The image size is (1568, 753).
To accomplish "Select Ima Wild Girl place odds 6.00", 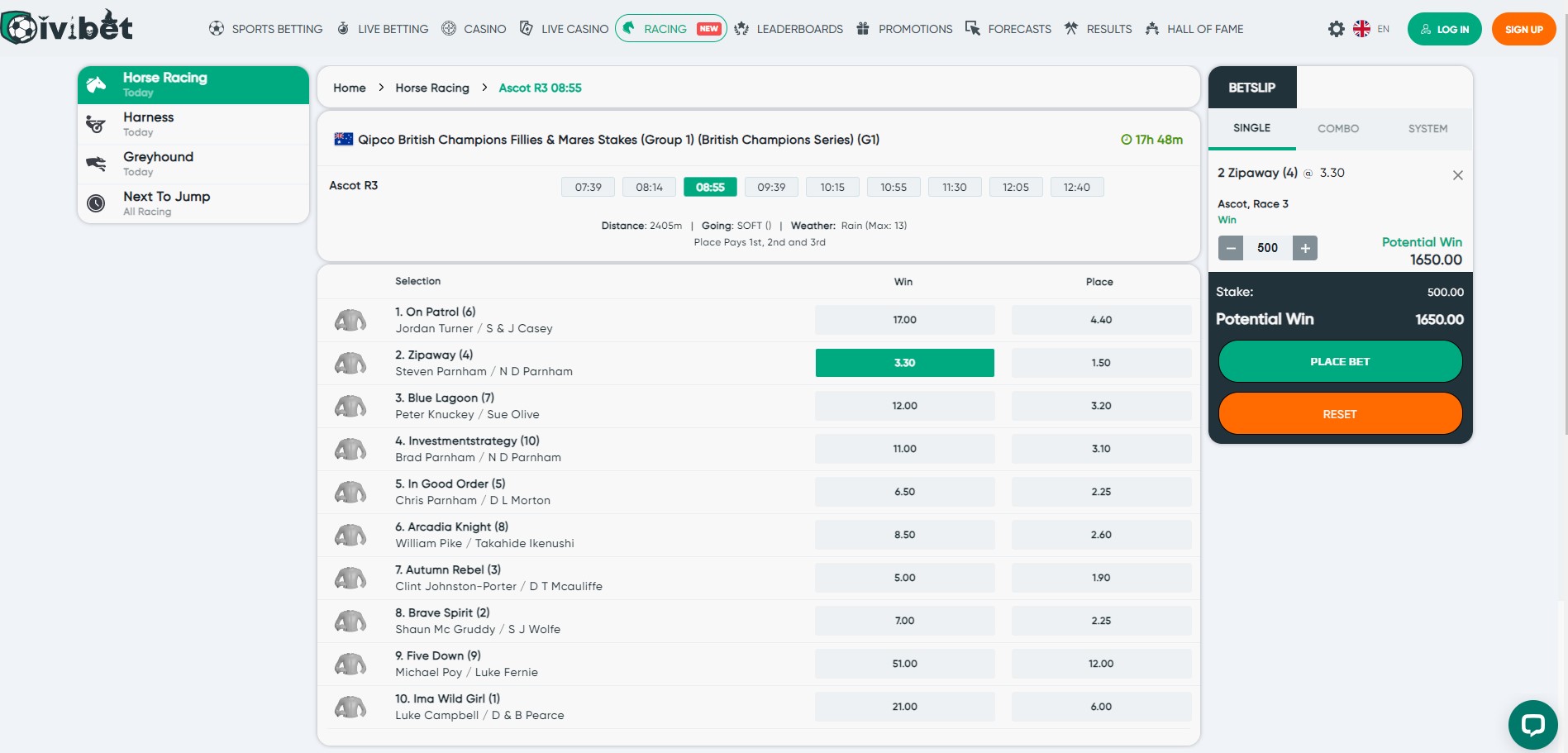I will pos(1101,707).
